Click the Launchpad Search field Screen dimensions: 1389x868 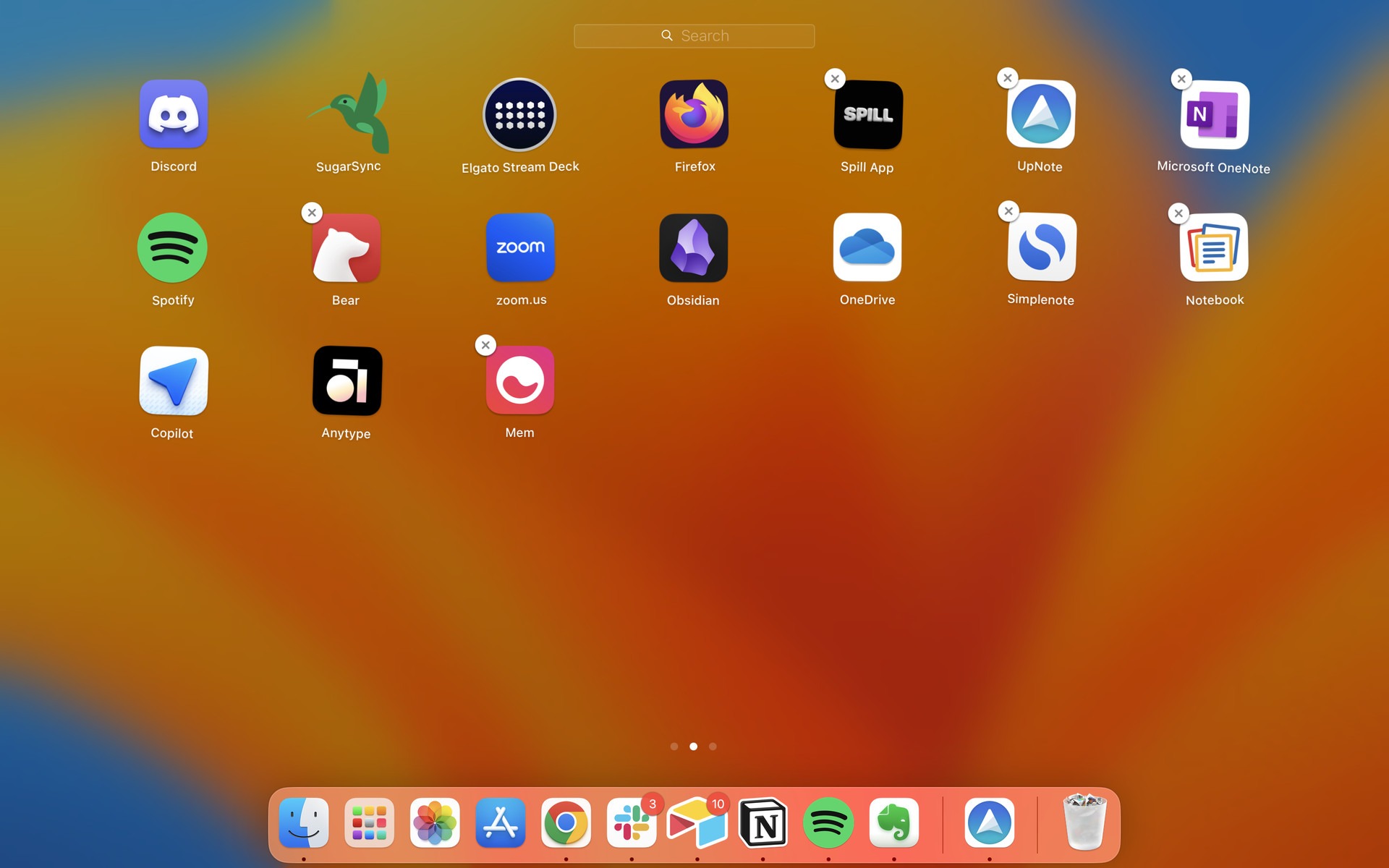(x=694, y=35)
